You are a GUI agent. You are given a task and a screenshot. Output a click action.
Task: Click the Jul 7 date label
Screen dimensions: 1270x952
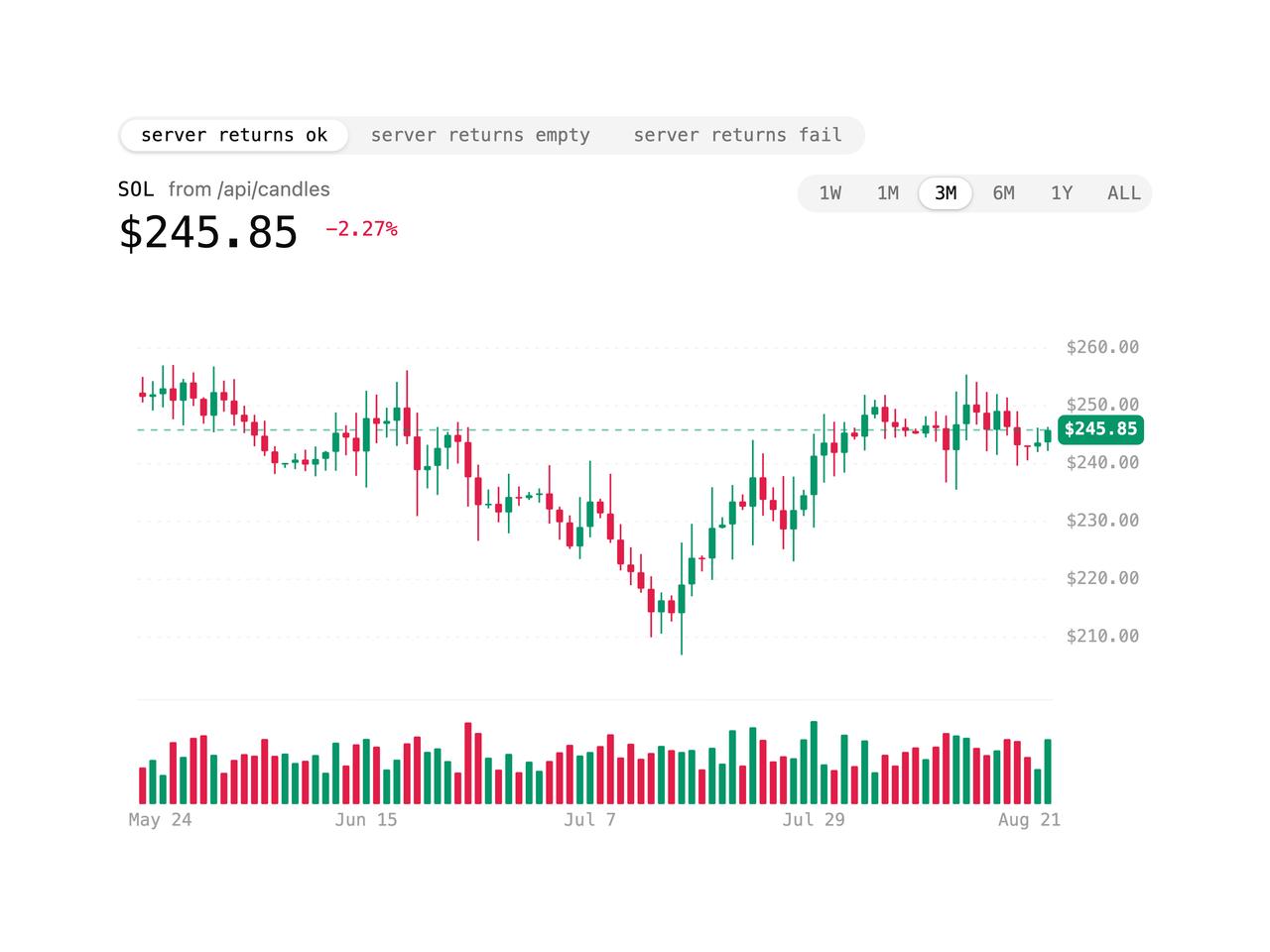[590, 820]
